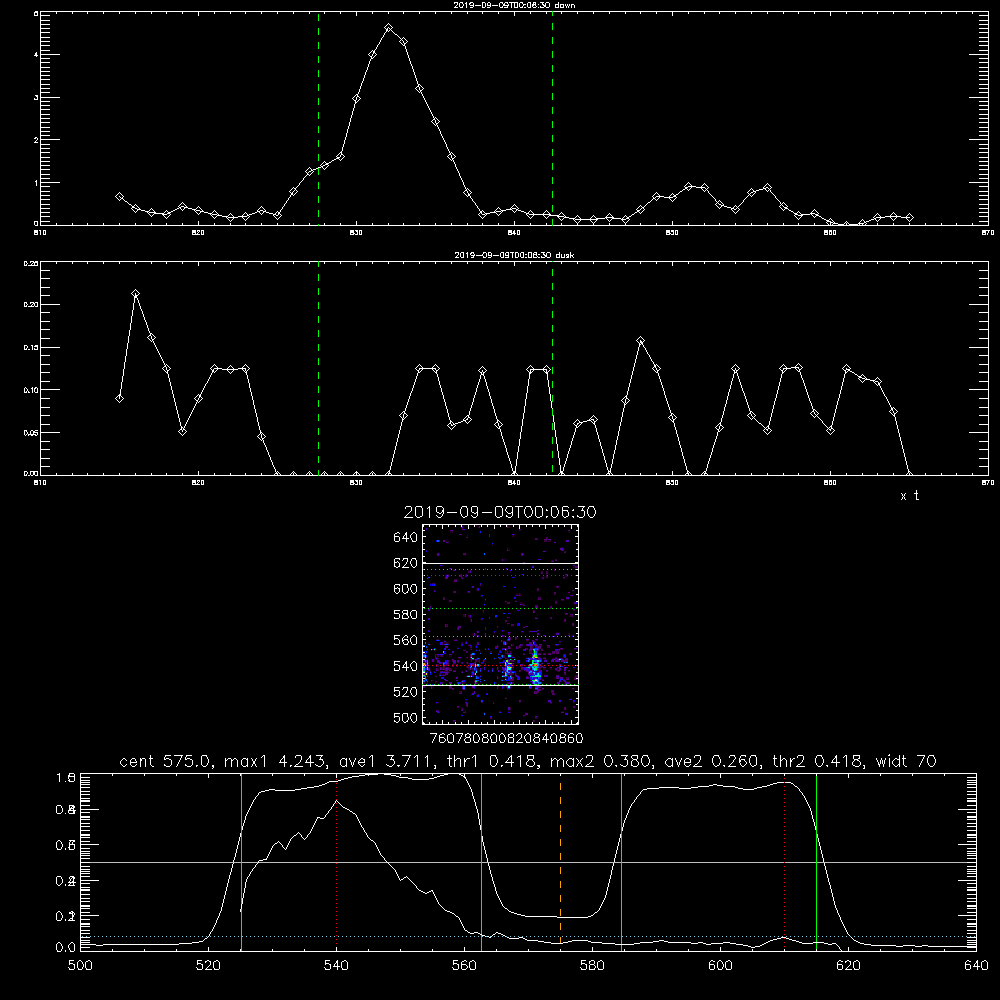Click the heatmap y-axis label '600'
Screen dimensions: 1000x1000
[x=406, y=589]
